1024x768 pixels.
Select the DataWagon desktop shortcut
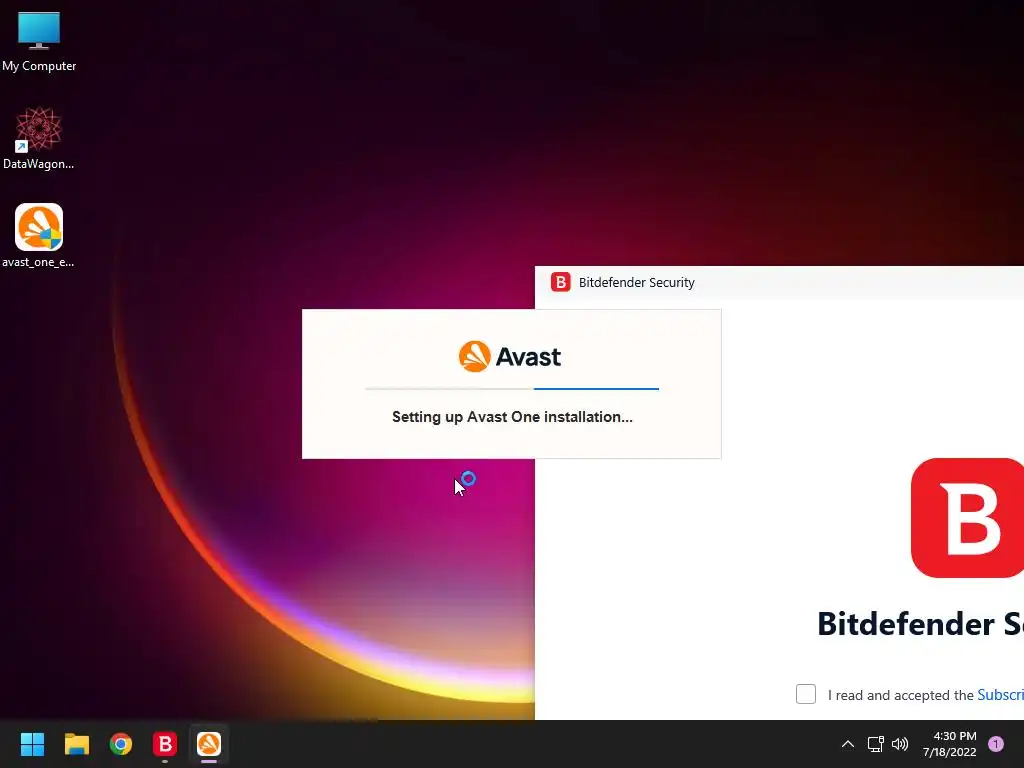(x=39, y=138)
